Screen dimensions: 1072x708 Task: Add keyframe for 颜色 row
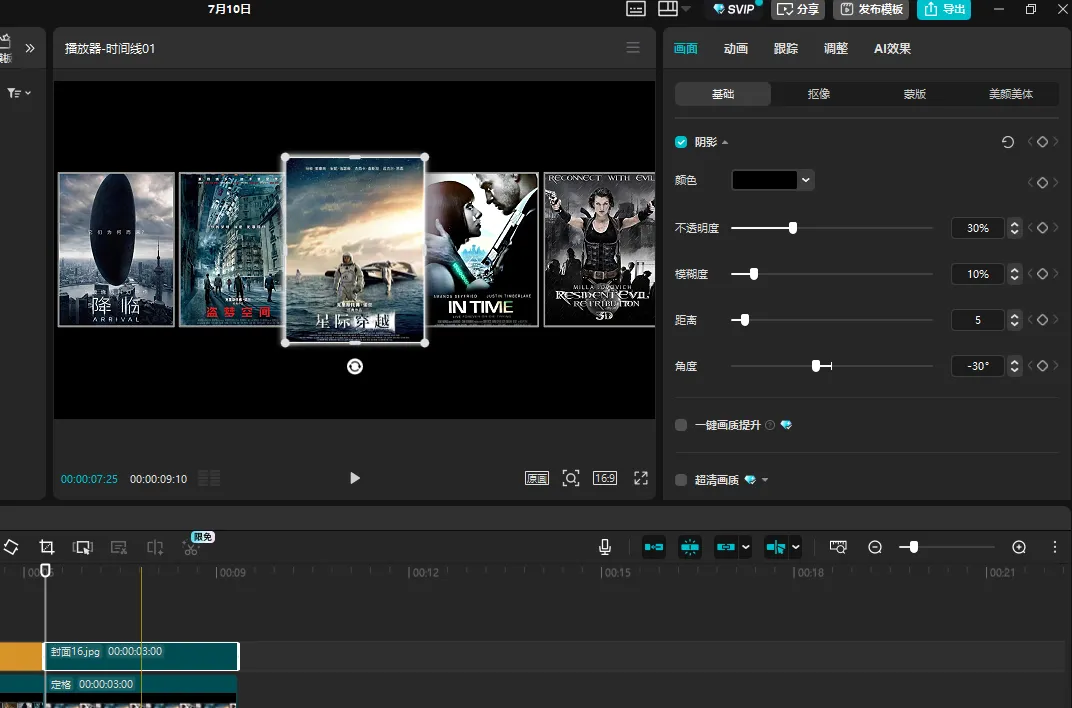[x=1042, y=183]
